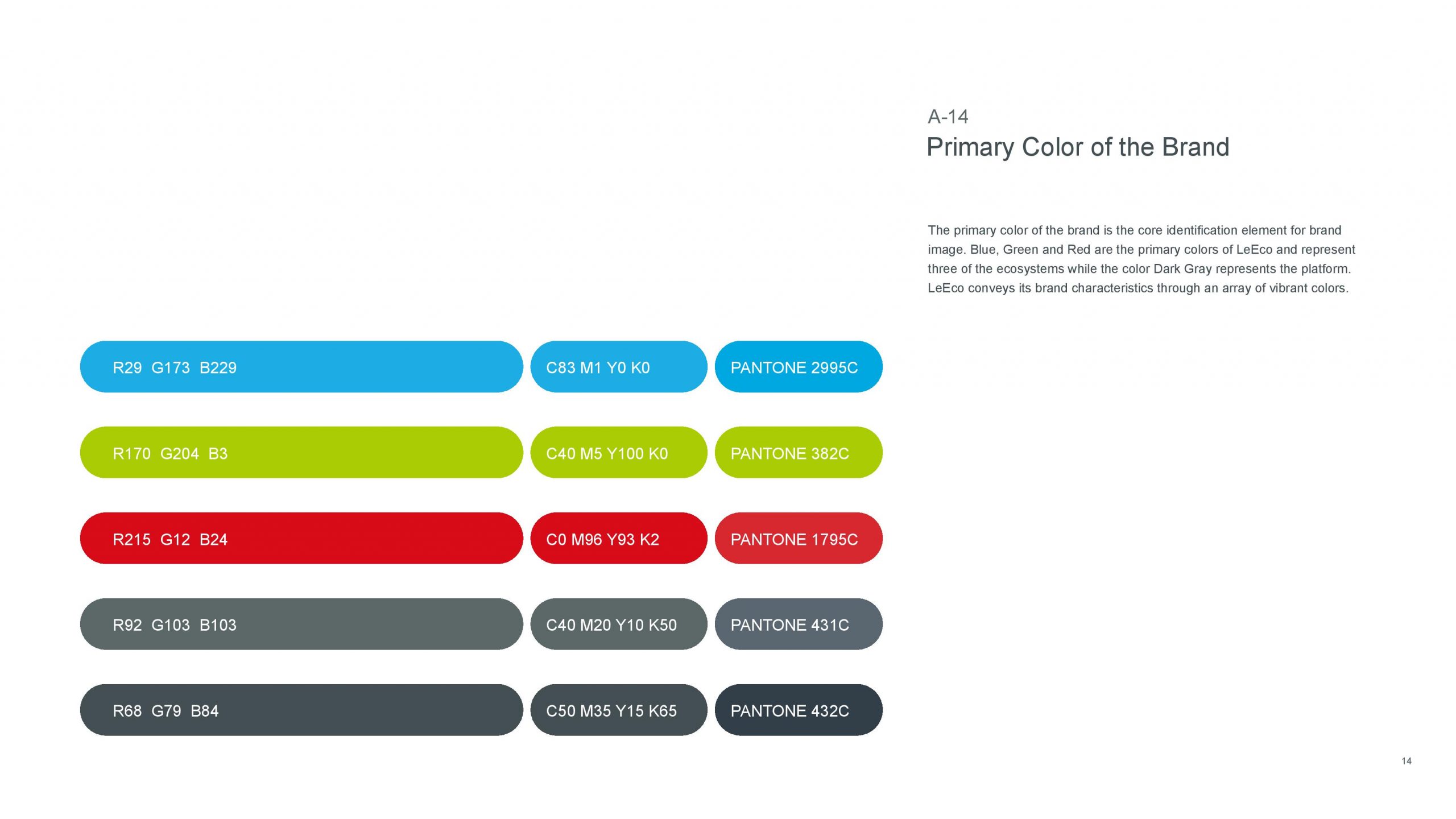Pick the PANTONE 2995C blue swatch
Image resolution: width=1456 pixels, height=819 pixels.
point(798,367)
